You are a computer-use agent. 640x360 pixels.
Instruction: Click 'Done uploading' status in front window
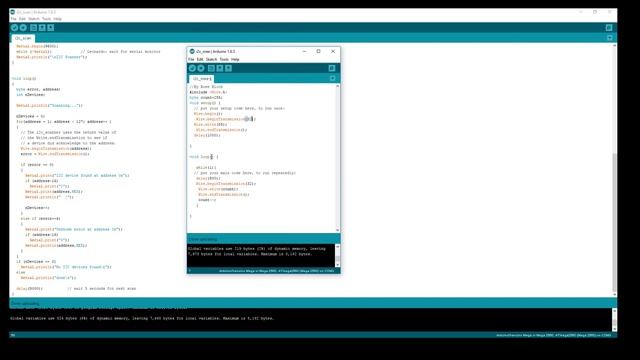coord(203,240)
